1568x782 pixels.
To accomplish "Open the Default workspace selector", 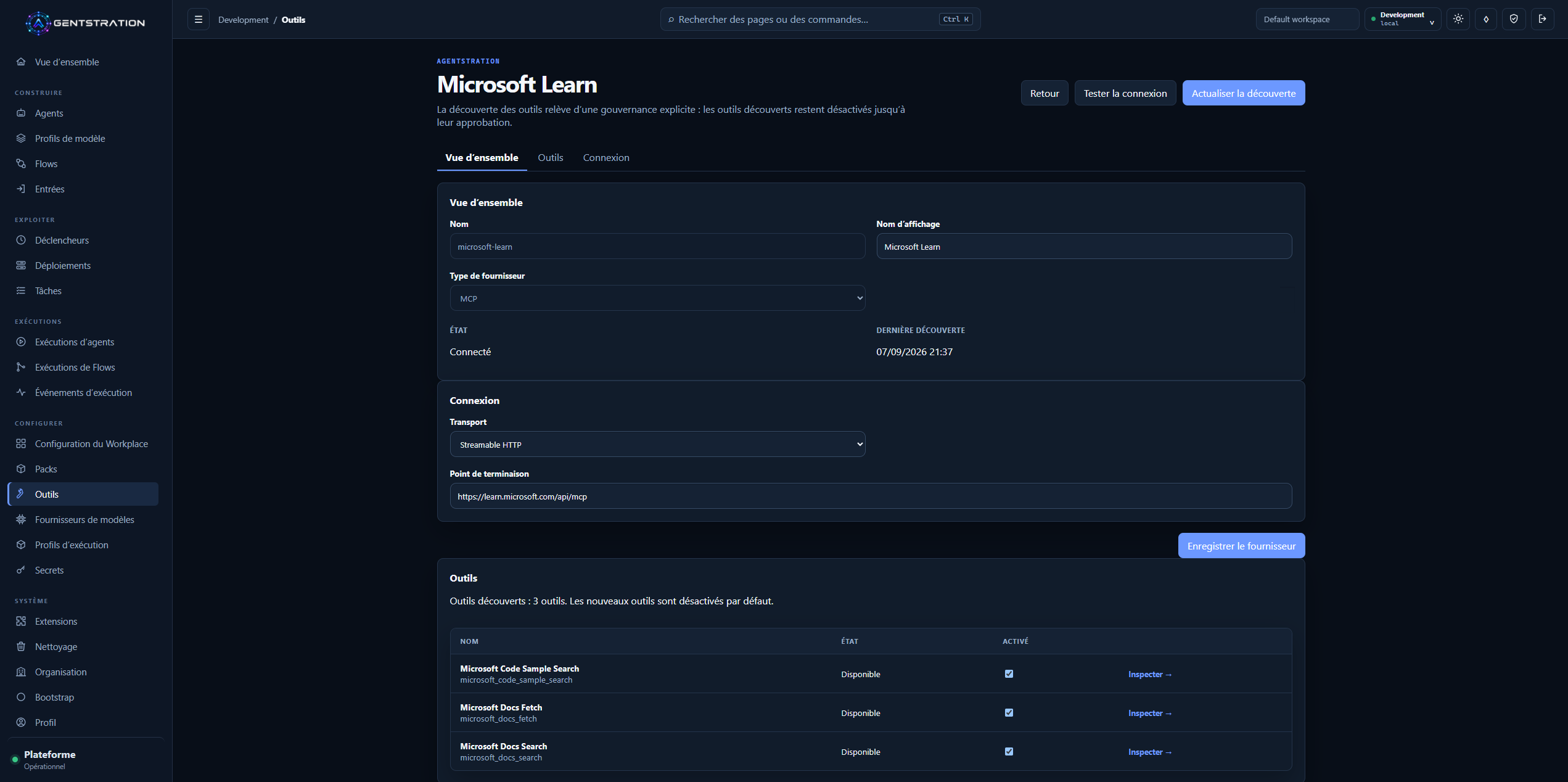I will click(x=1307, y=19).
